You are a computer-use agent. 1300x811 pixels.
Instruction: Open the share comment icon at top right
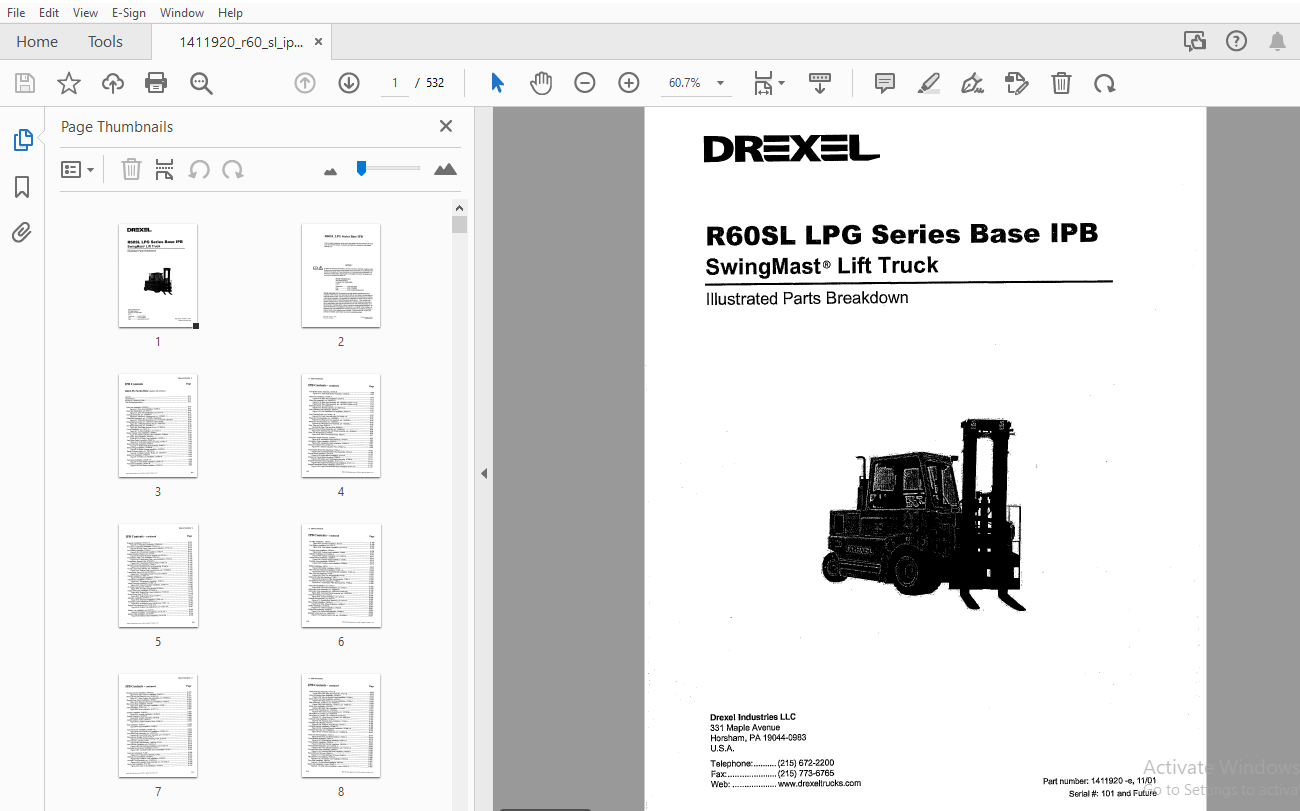[x=1194, y=41]
